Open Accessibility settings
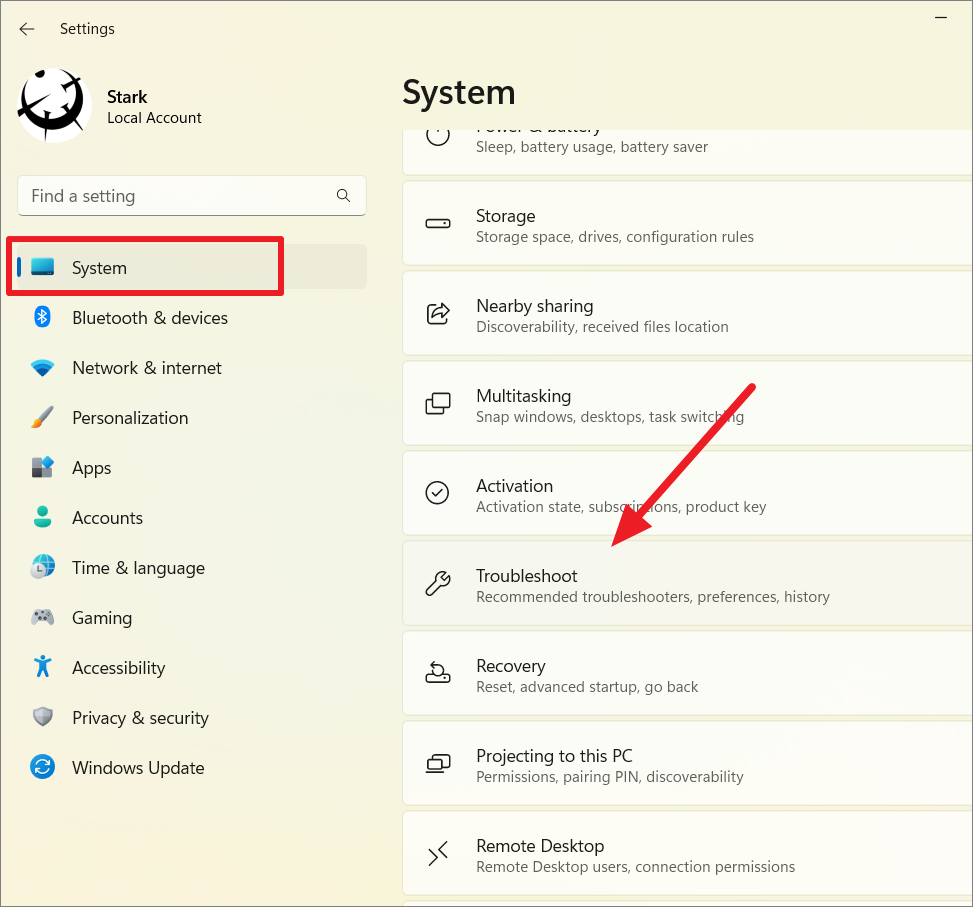This screenshot has height=907, width=973. click(x=192, y=668)
